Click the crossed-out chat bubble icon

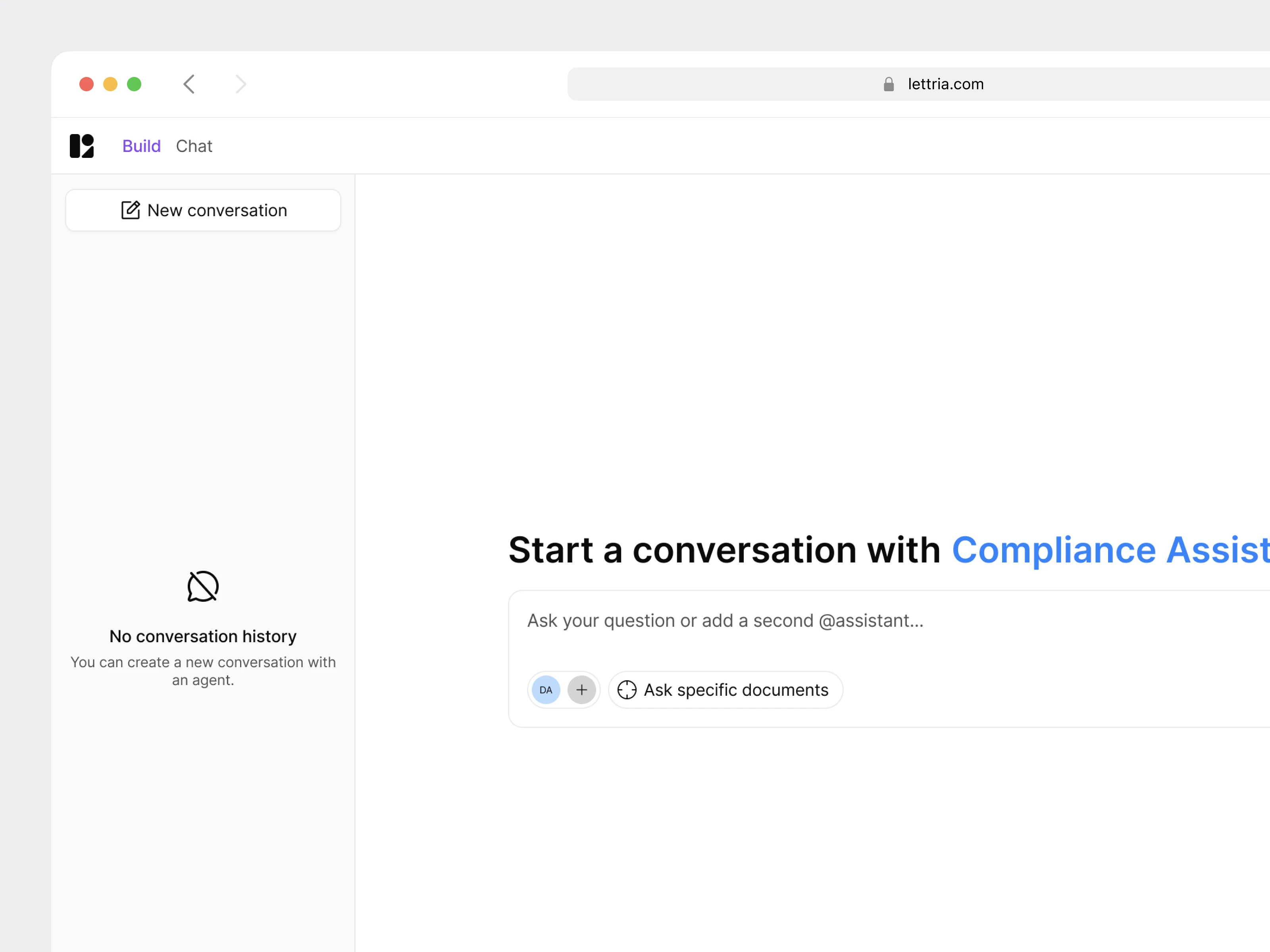point(203,586)
